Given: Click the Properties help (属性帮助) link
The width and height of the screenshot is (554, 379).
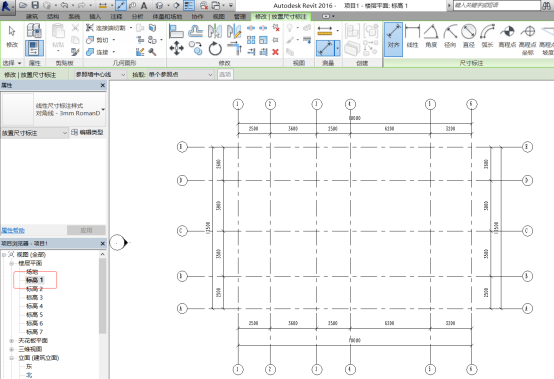Looking at the screenshot, I should point(13,230).
